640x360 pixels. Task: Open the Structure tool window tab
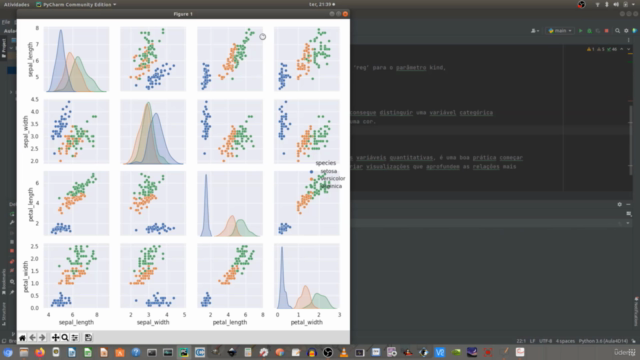coord(4,313)
